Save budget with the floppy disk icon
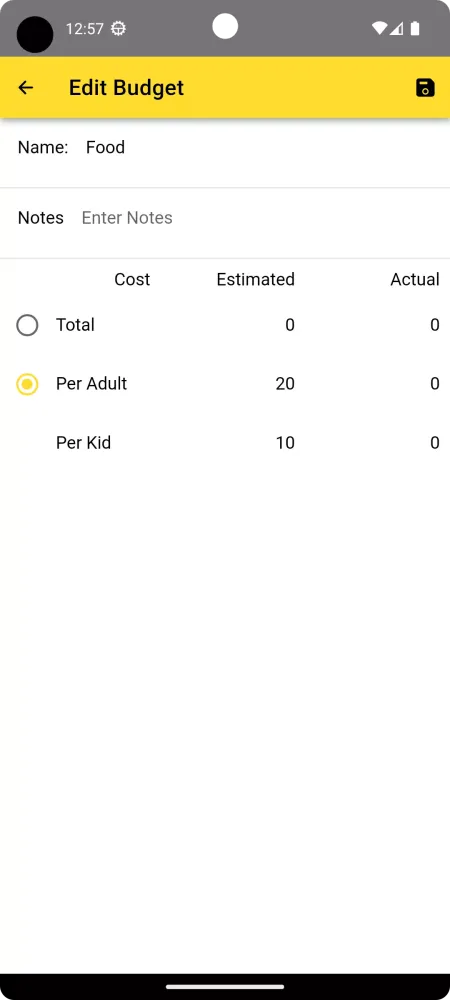This screenshot has height=1000, width=450. pyautogui.click(x=425, y=87)
